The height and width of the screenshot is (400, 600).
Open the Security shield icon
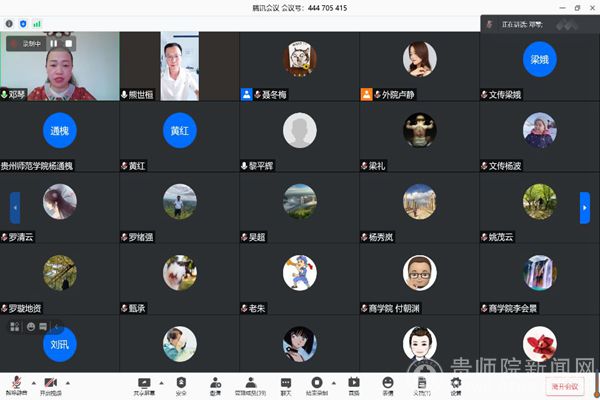pos(182,383)
